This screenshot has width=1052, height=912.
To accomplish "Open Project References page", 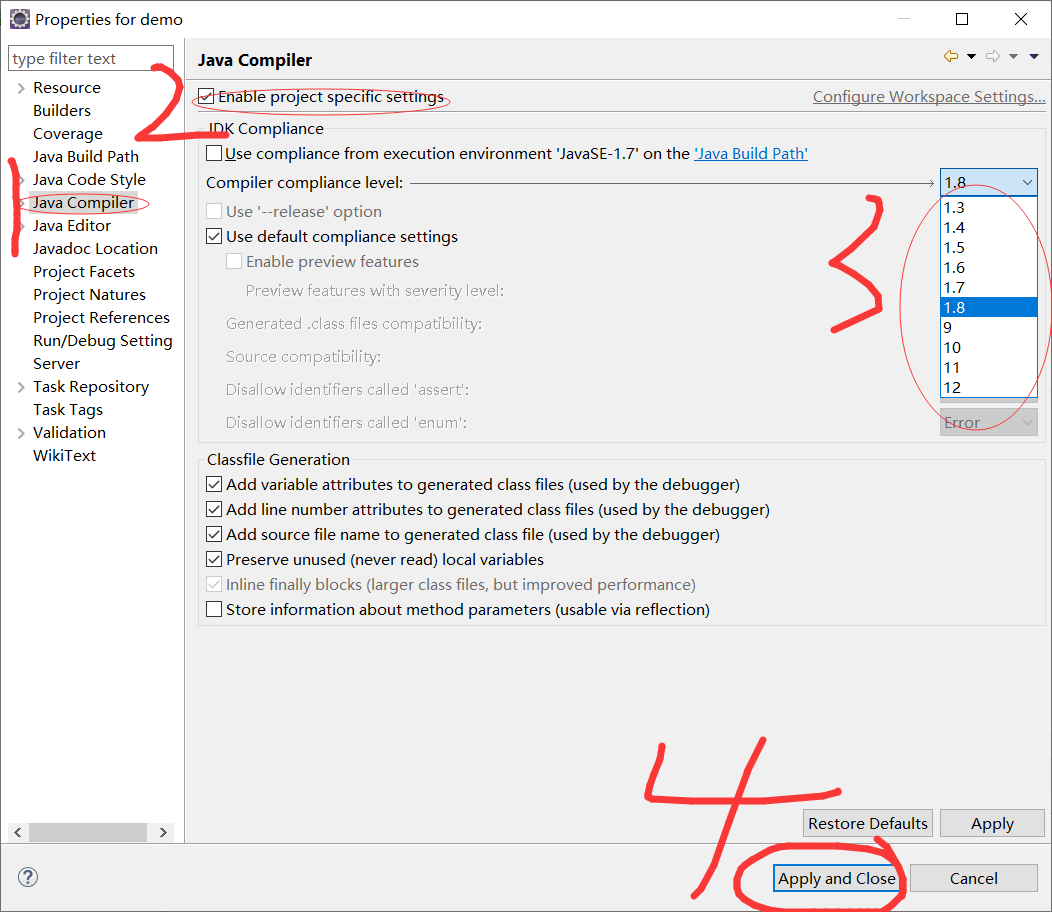I will click(x=101, y=317).
